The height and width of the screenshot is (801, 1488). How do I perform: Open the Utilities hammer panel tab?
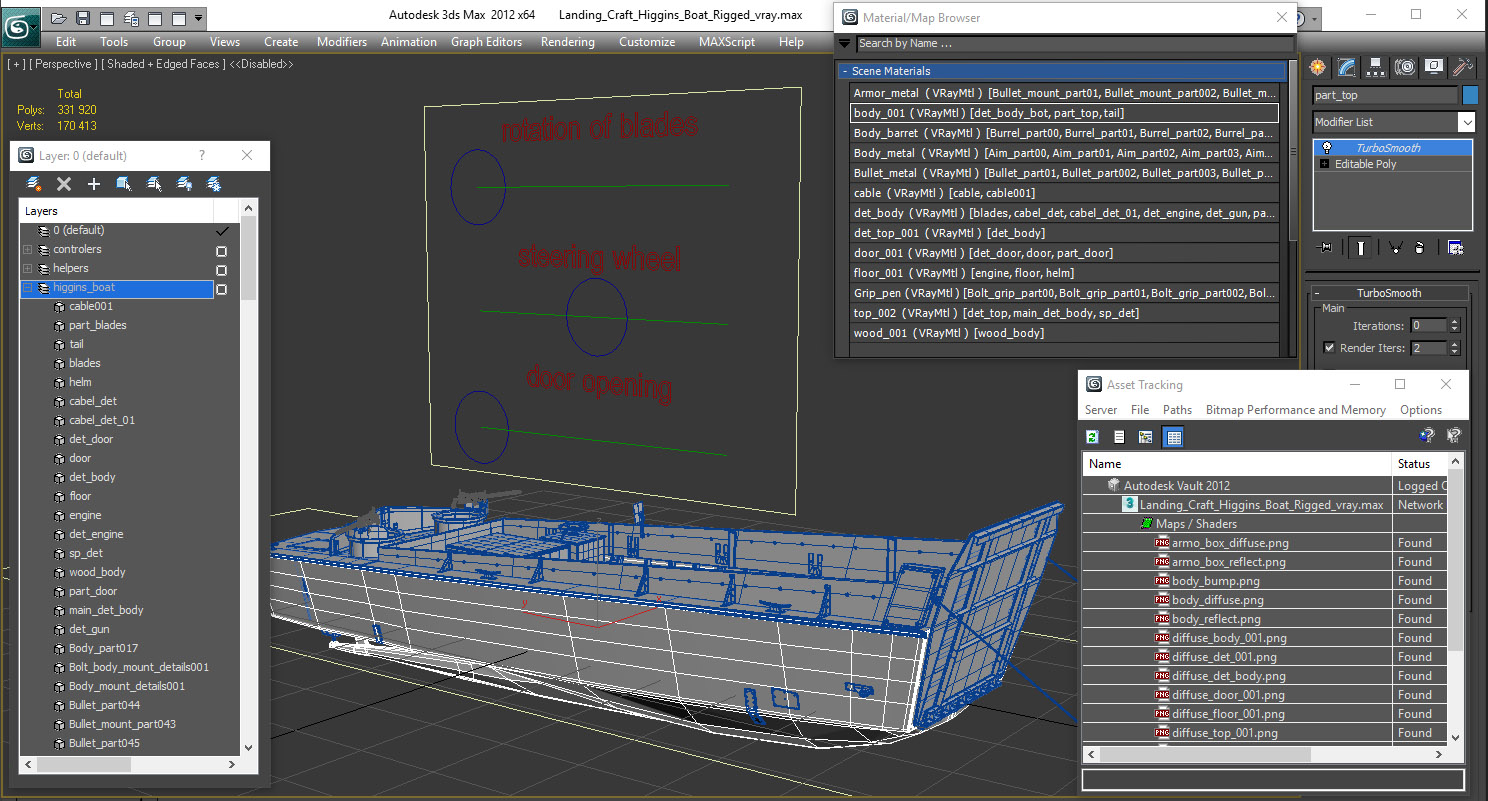click(1463, 67)
